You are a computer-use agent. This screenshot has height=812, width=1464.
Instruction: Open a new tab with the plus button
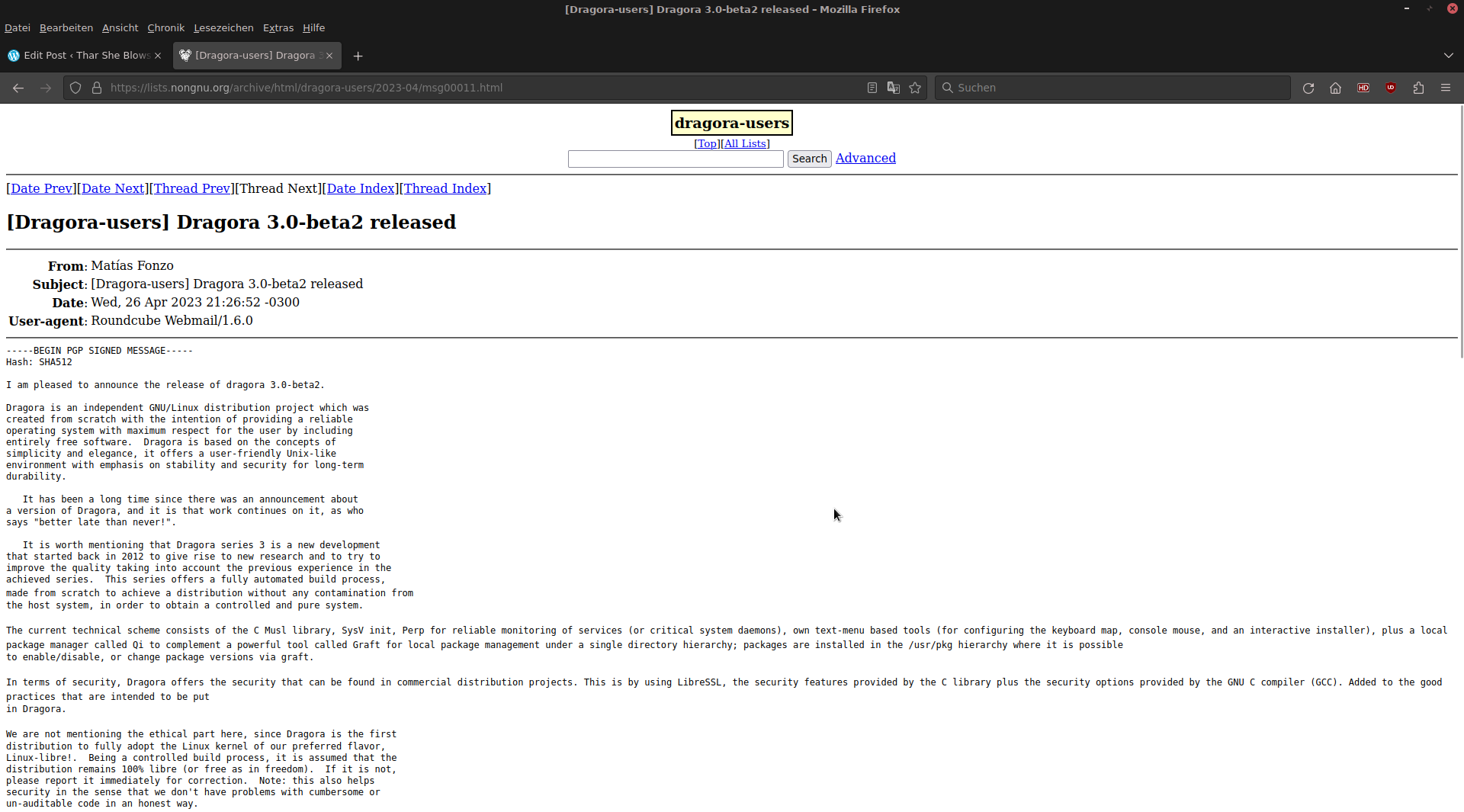pyautogui.click(x=358, y=56)
